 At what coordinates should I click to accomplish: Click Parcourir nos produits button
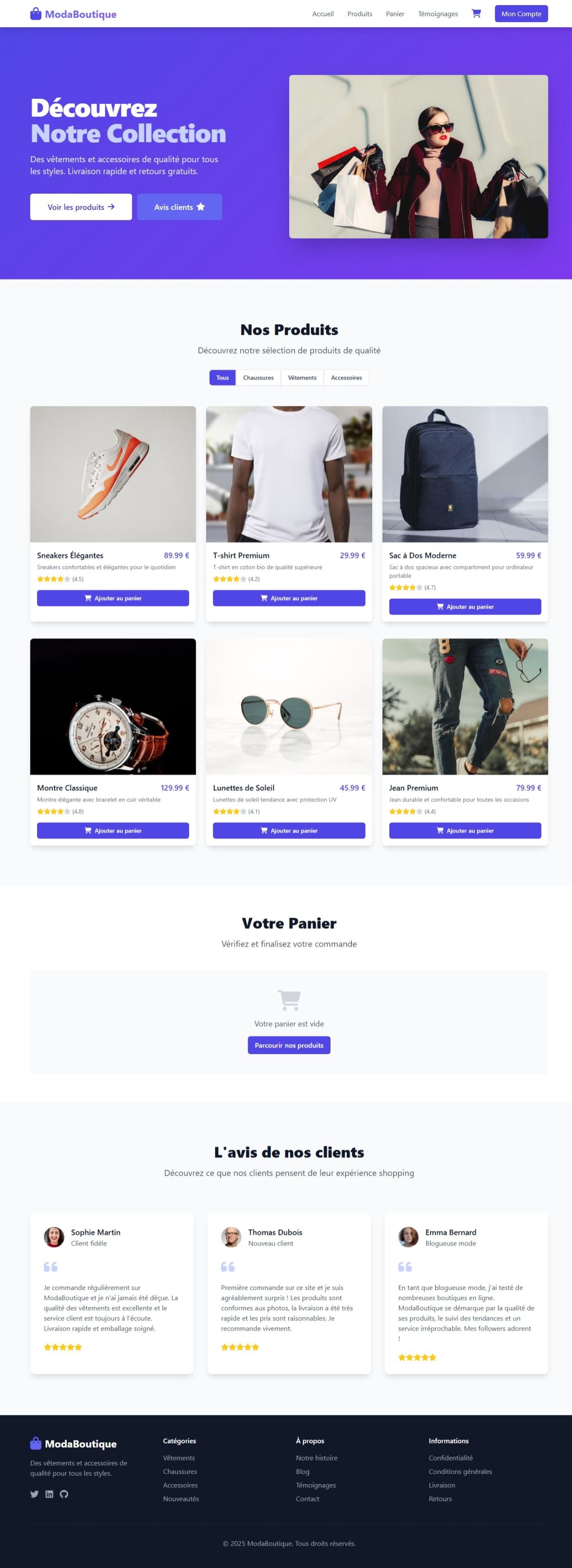[x=289, y=1045]
